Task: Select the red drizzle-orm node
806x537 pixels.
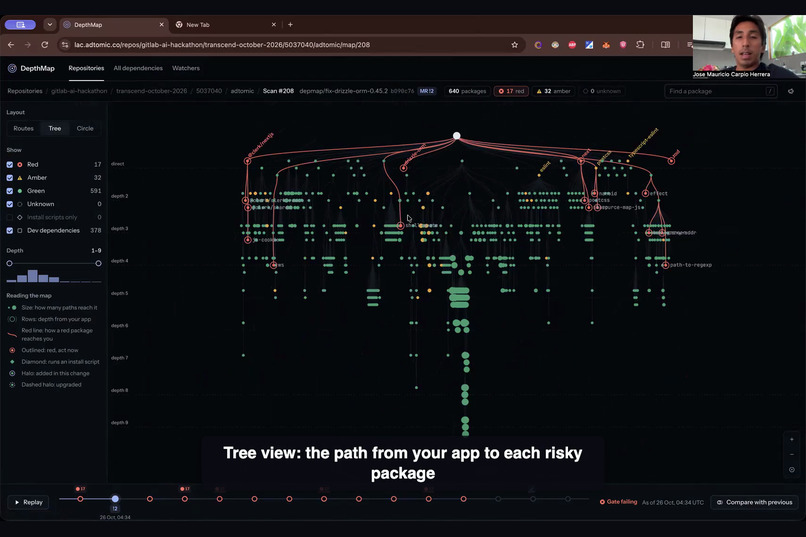Action: [404, 168]
